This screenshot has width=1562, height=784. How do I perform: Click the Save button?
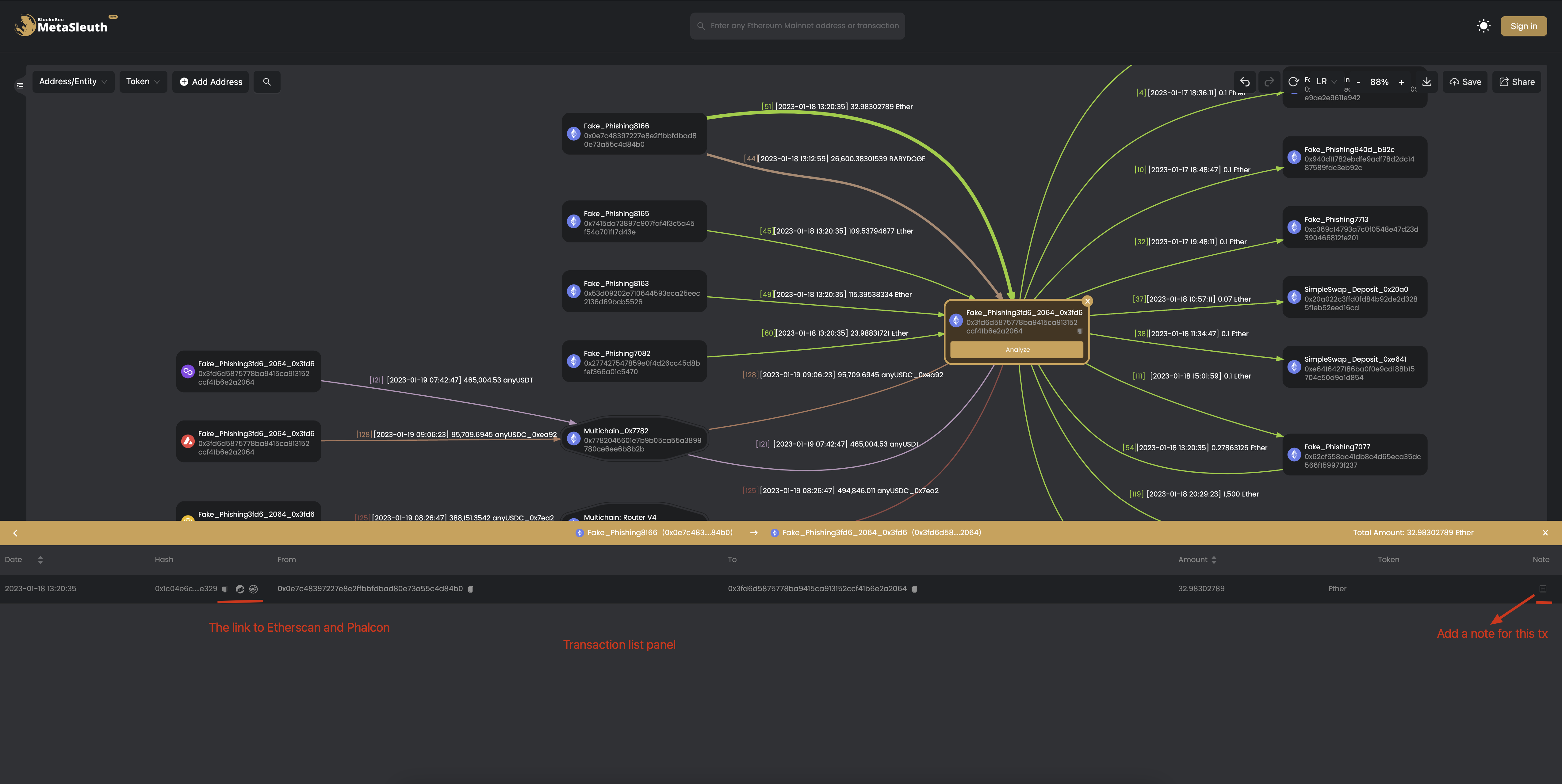1465,82
